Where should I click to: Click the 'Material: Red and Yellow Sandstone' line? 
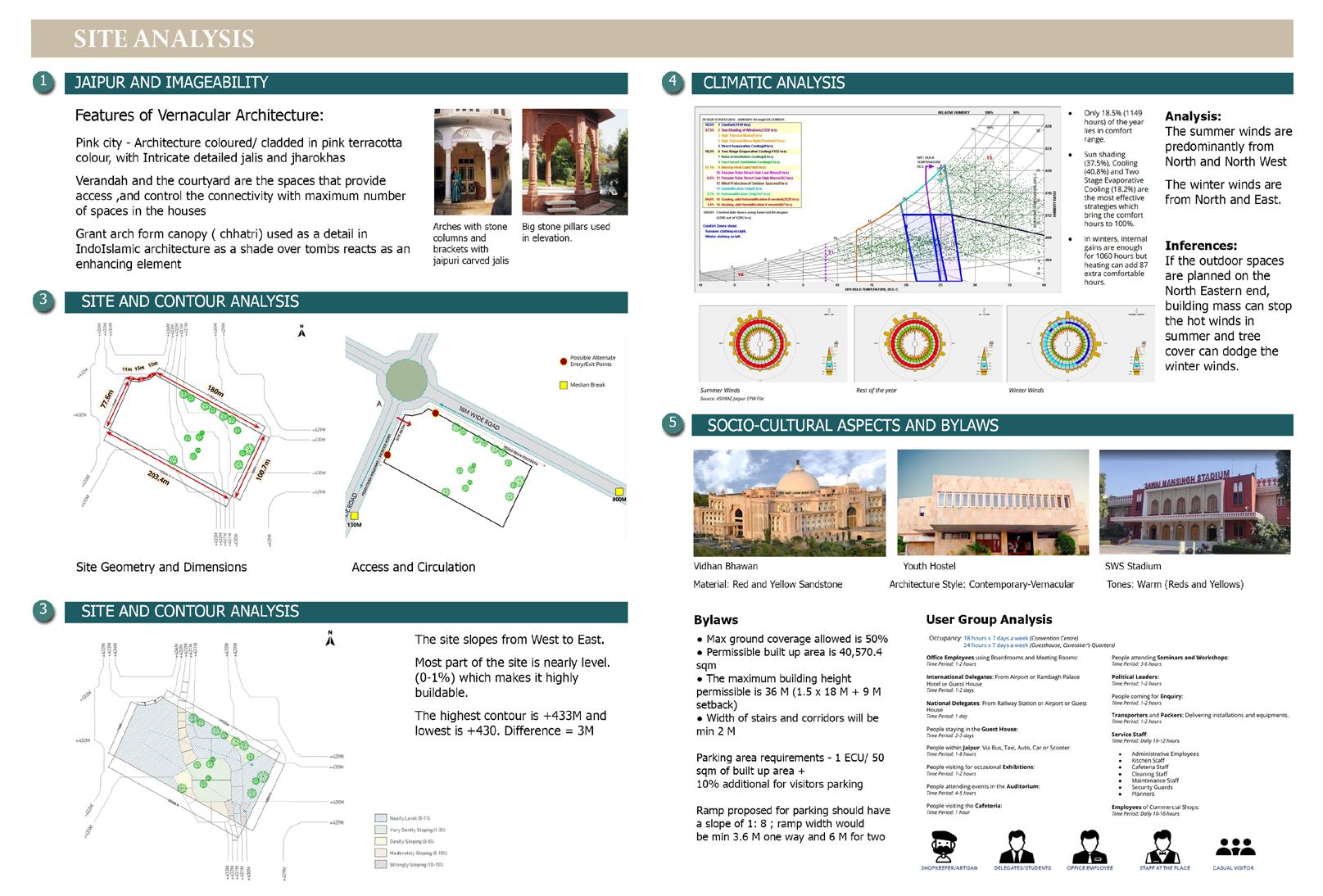pos(768,585)
